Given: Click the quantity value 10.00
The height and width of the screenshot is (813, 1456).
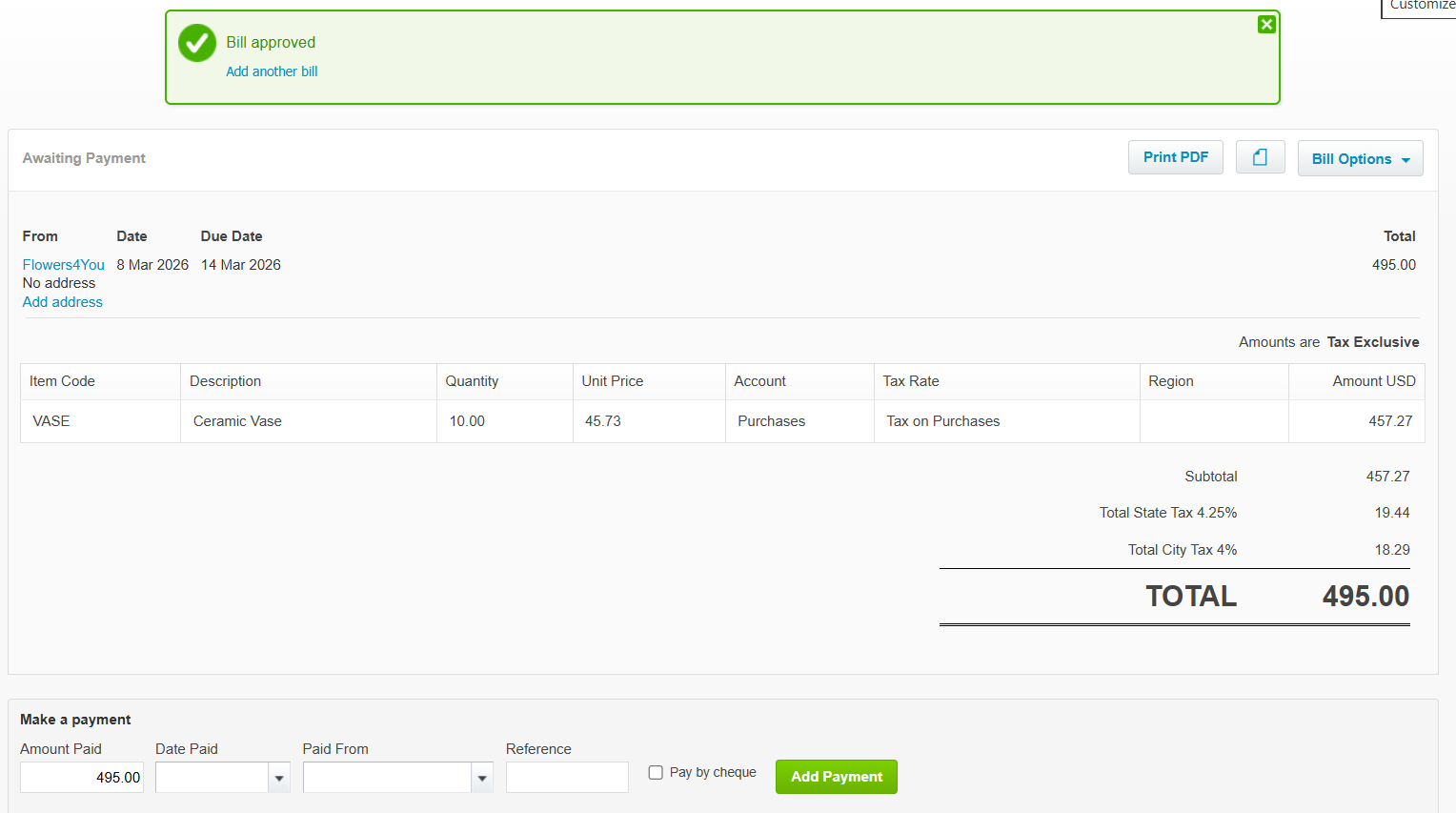Looking at the screenshot, I should [x=467, y=421].
